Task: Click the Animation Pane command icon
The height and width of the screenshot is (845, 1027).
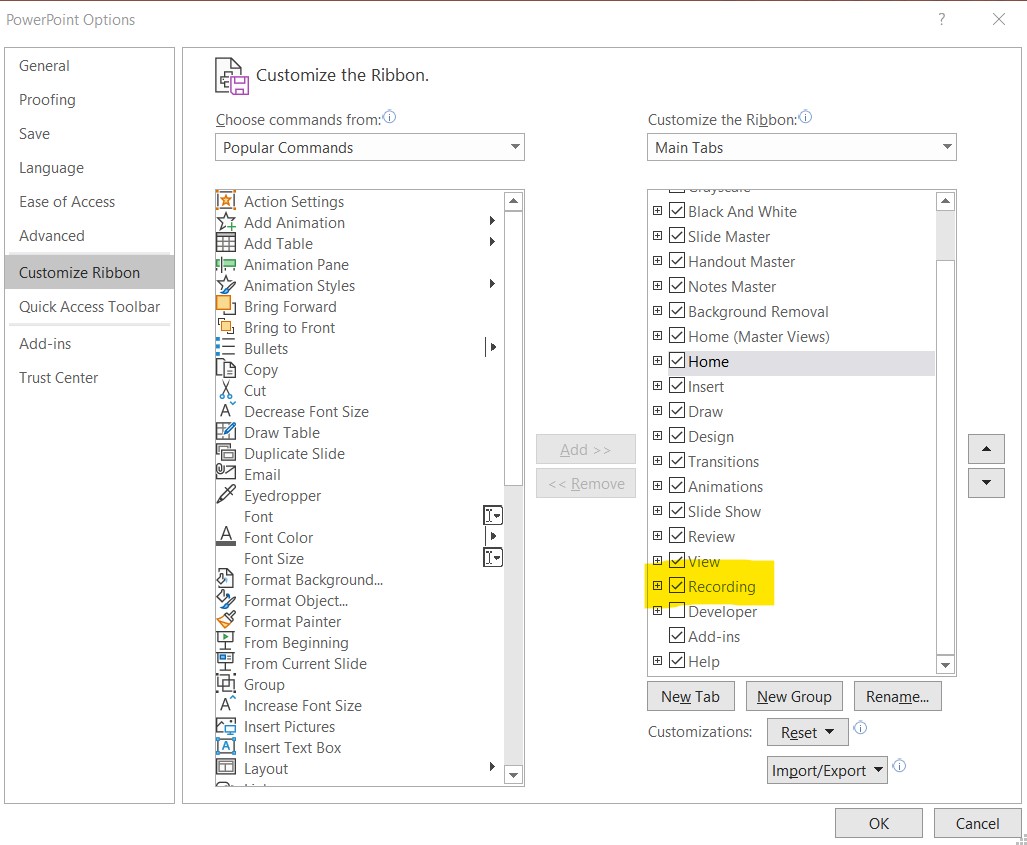Action: (227, 264)
